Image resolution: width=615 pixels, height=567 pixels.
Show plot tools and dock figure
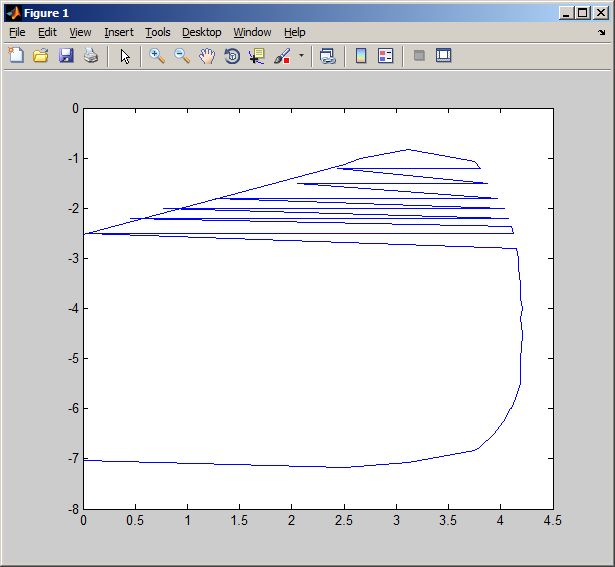coord(444,56)
